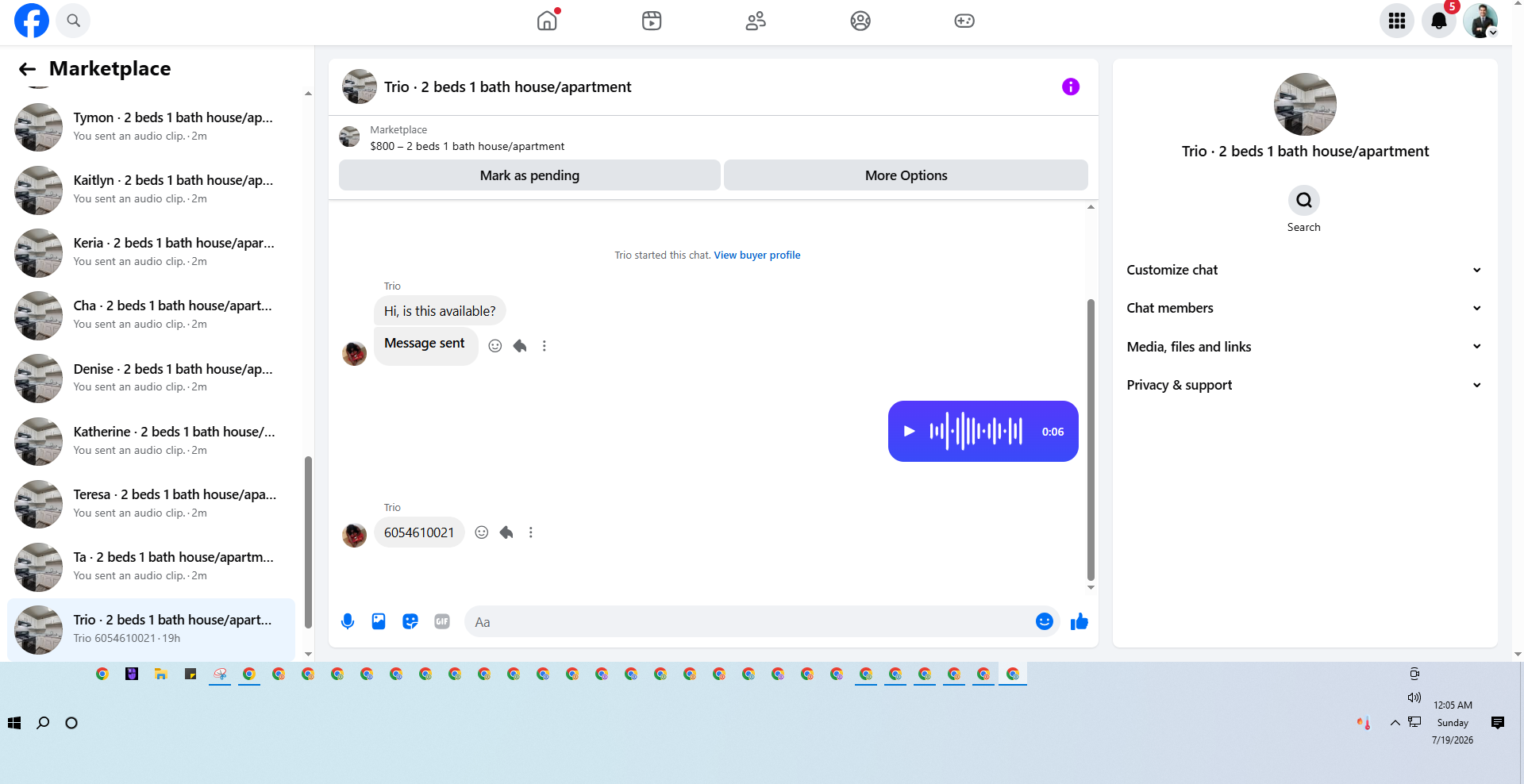Viewport: 1524px width, 784px height.
Task: Open the Notifications bell
Action: [x=1439, y=21]
